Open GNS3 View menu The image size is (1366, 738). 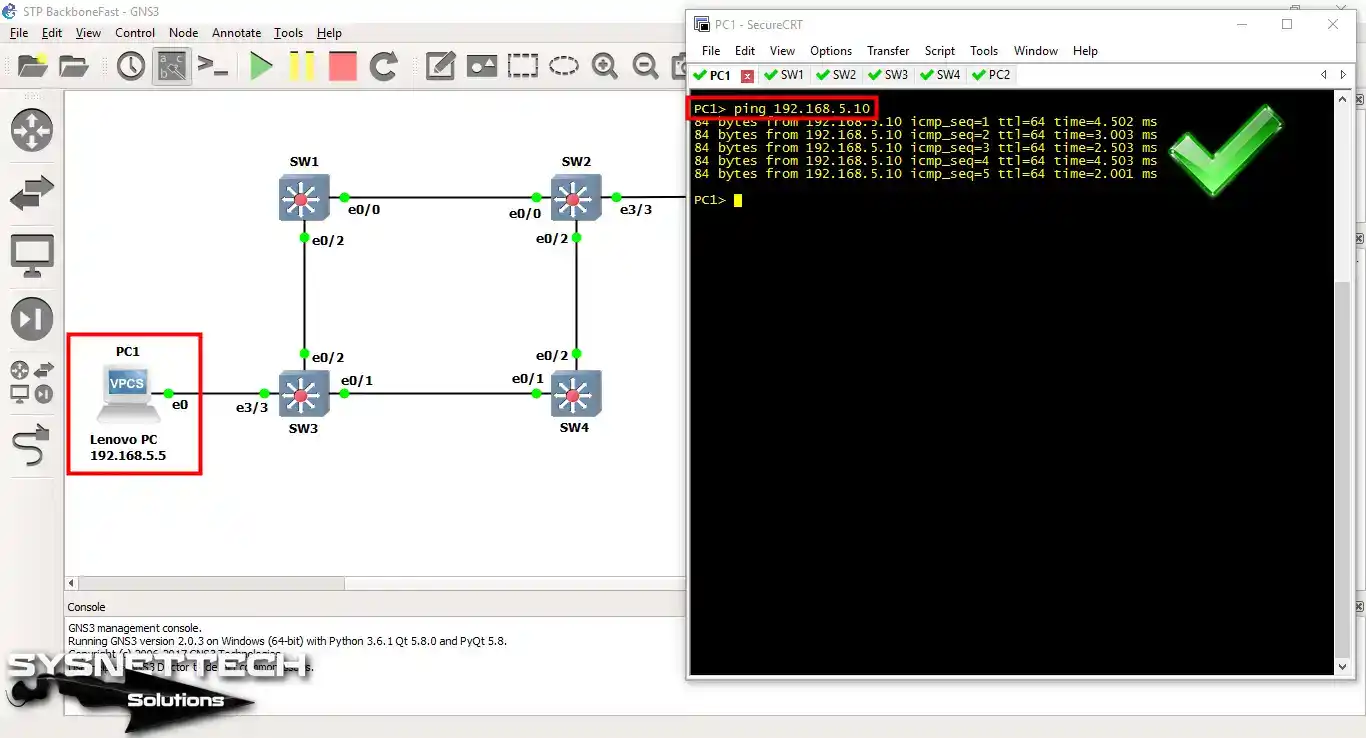pos(88,33)
